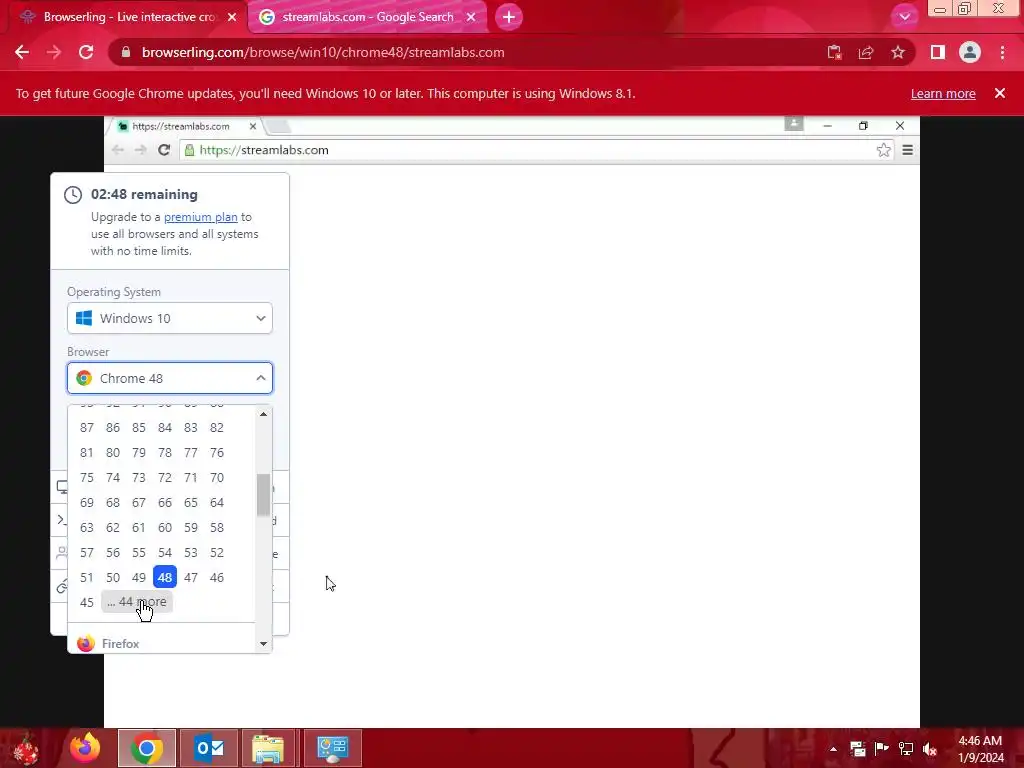
Task: Choose Chrome version 60
Action: (x=165, y=528)
